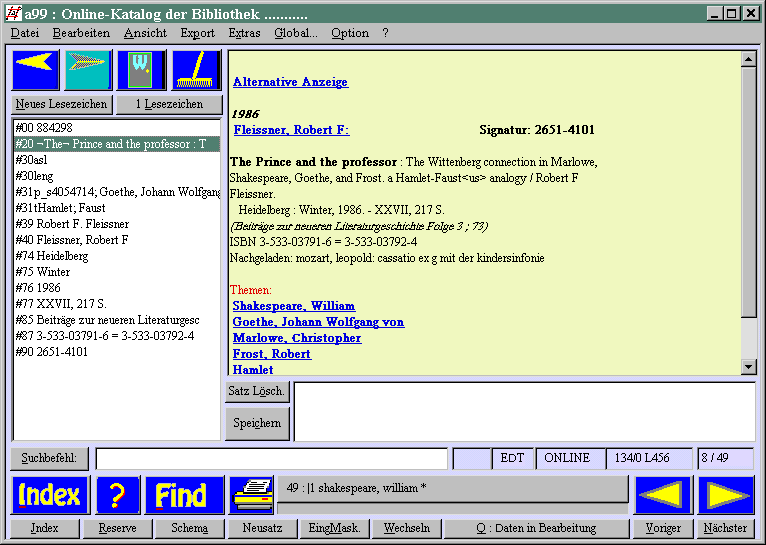Viewport: 766px width, 545px height.
Task: Select field row #31p_s4054714; Goethe
Action: click(117, 192)
